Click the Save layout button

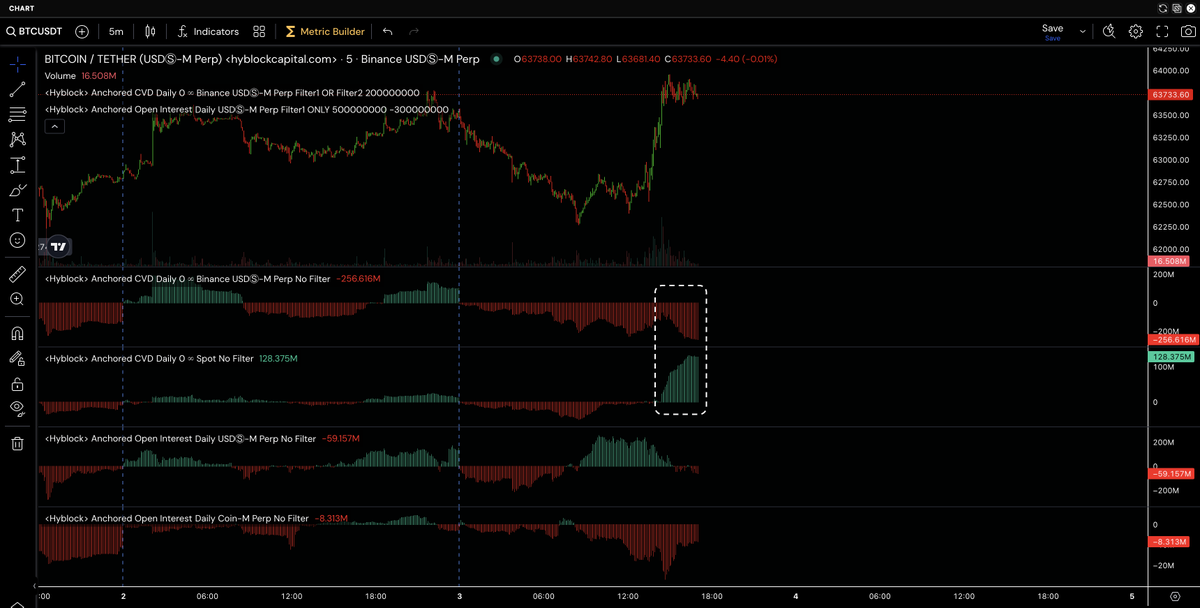tap(1052, 32)
